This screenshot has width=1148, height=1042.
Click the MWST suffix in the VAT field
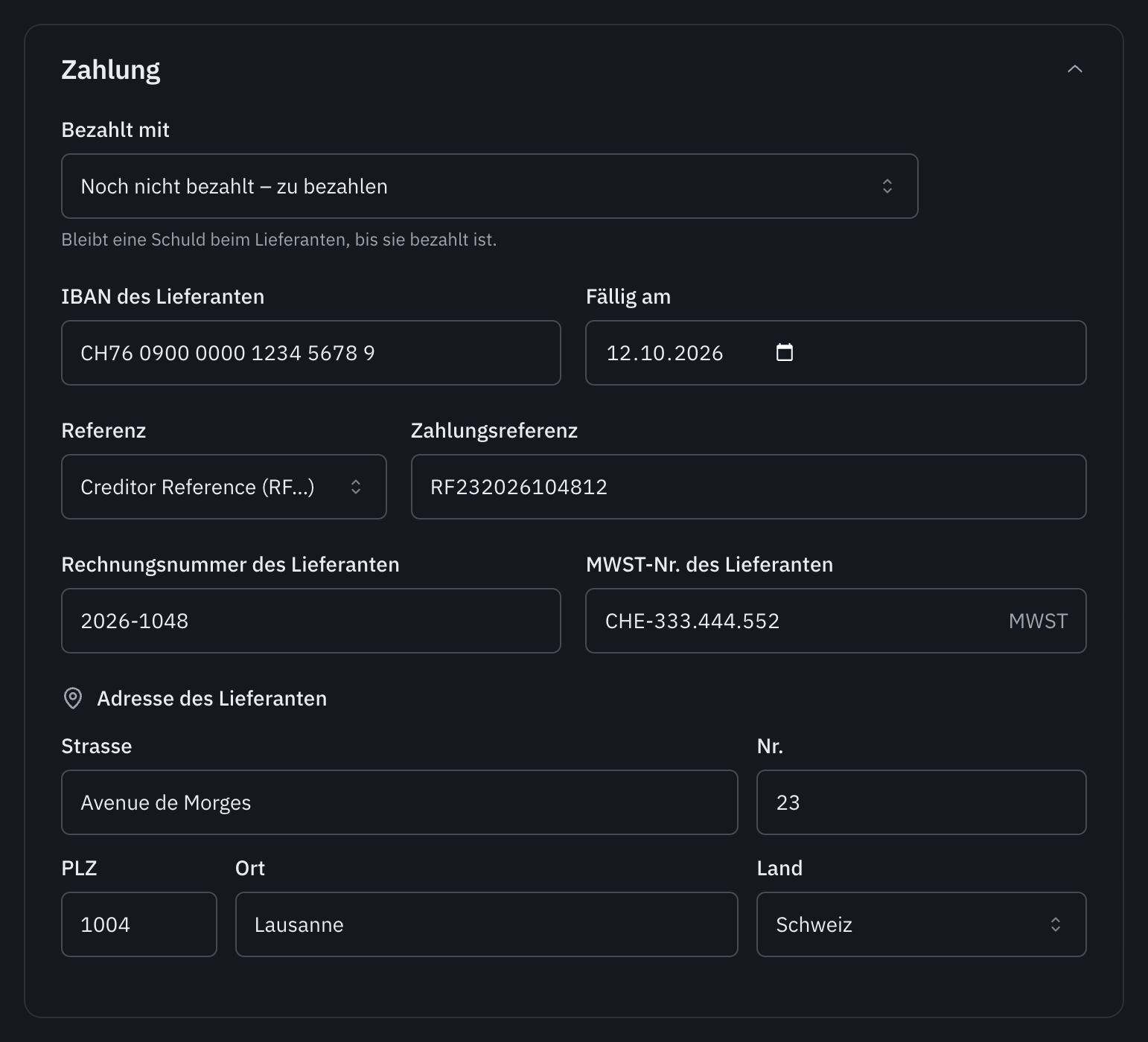pos(1038,621)
